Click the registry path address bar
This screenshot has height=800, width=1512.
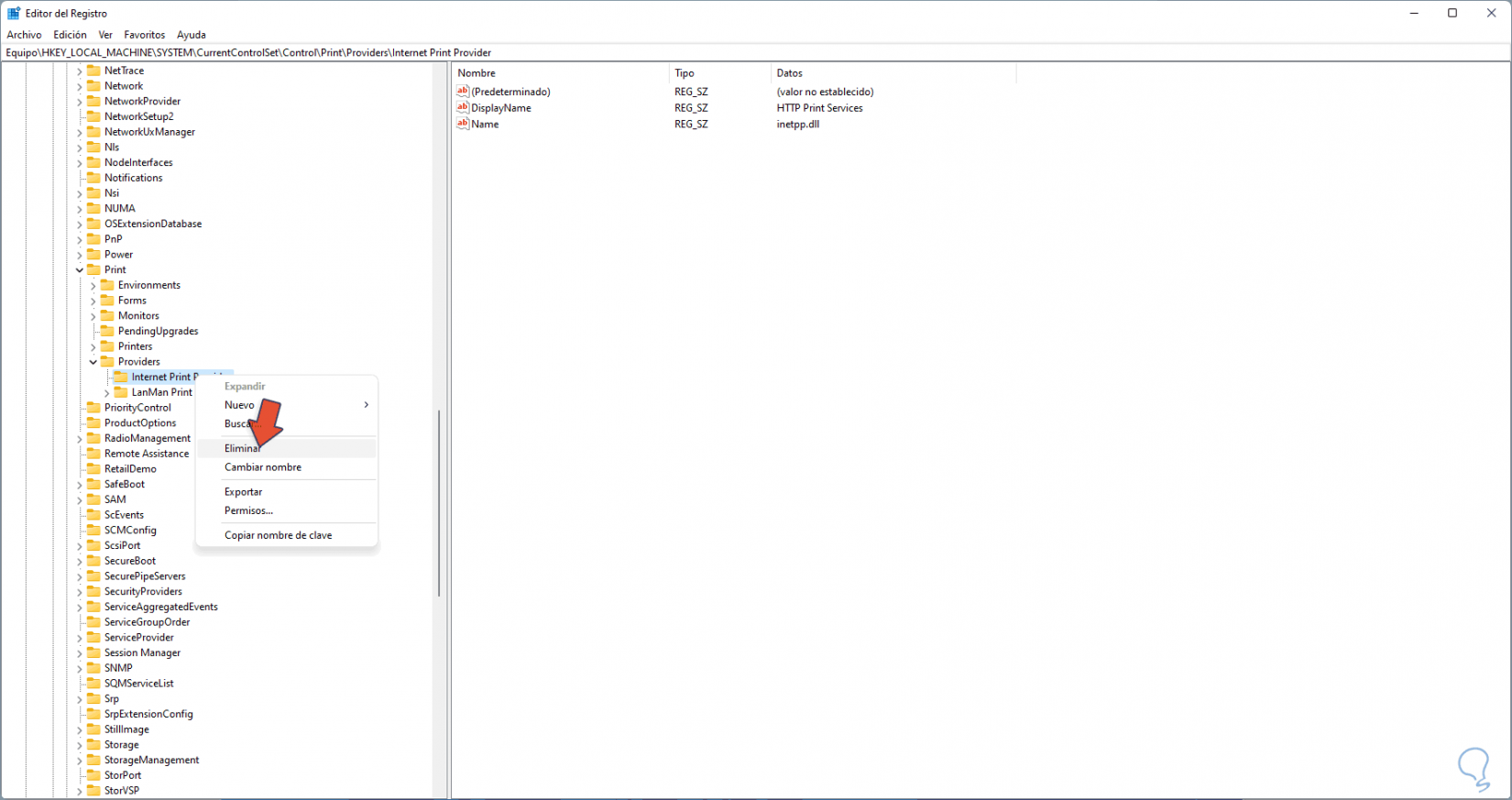756,52
